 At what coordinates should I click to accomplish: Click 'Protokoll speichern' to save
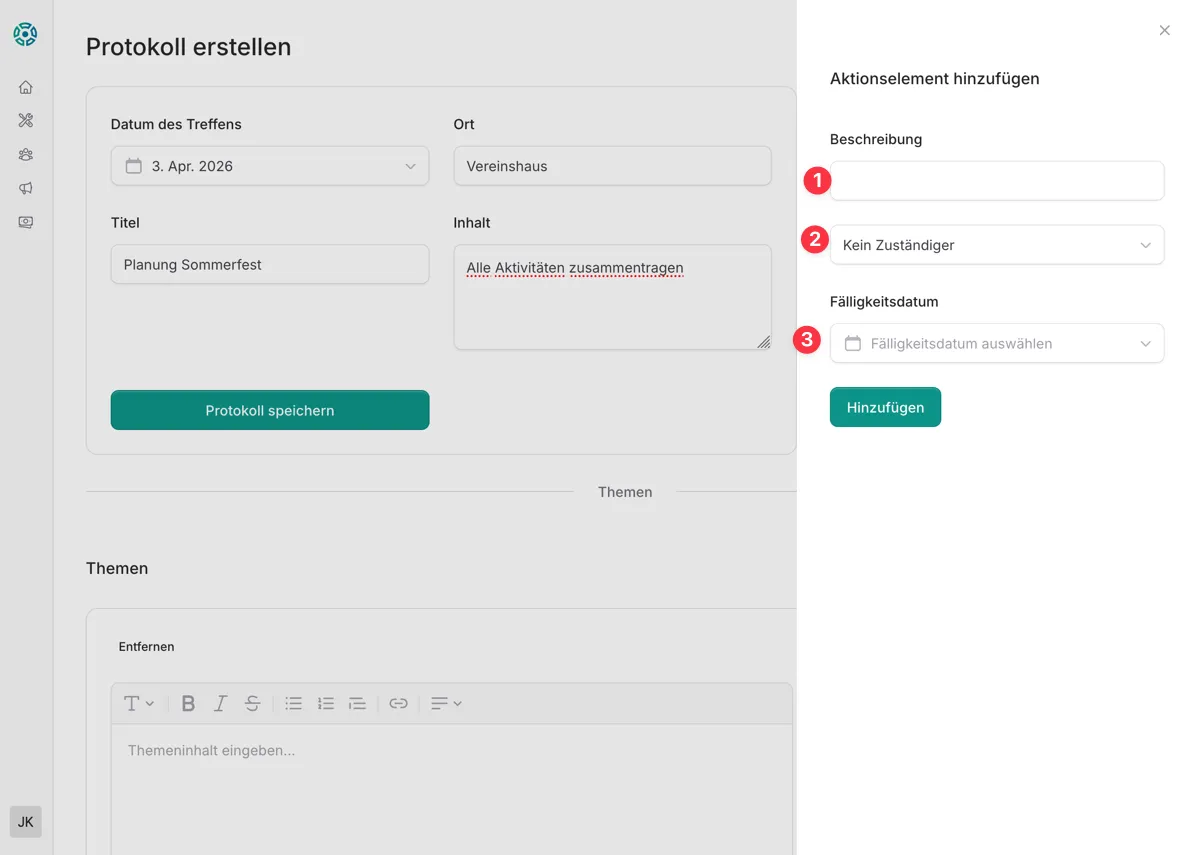(x=269, y=410)
